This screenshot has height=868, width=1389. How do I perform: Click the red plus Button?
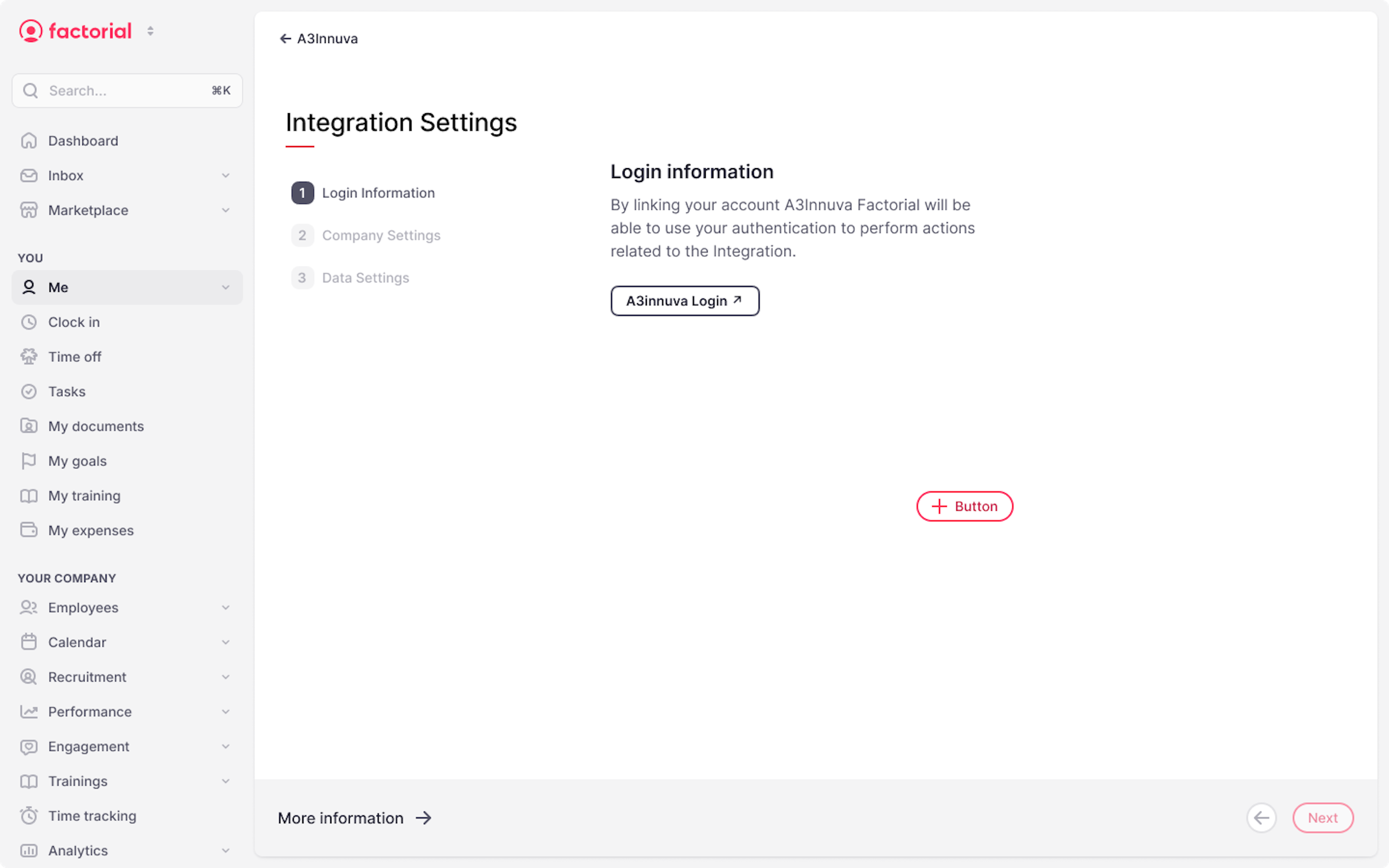point(964,506)
